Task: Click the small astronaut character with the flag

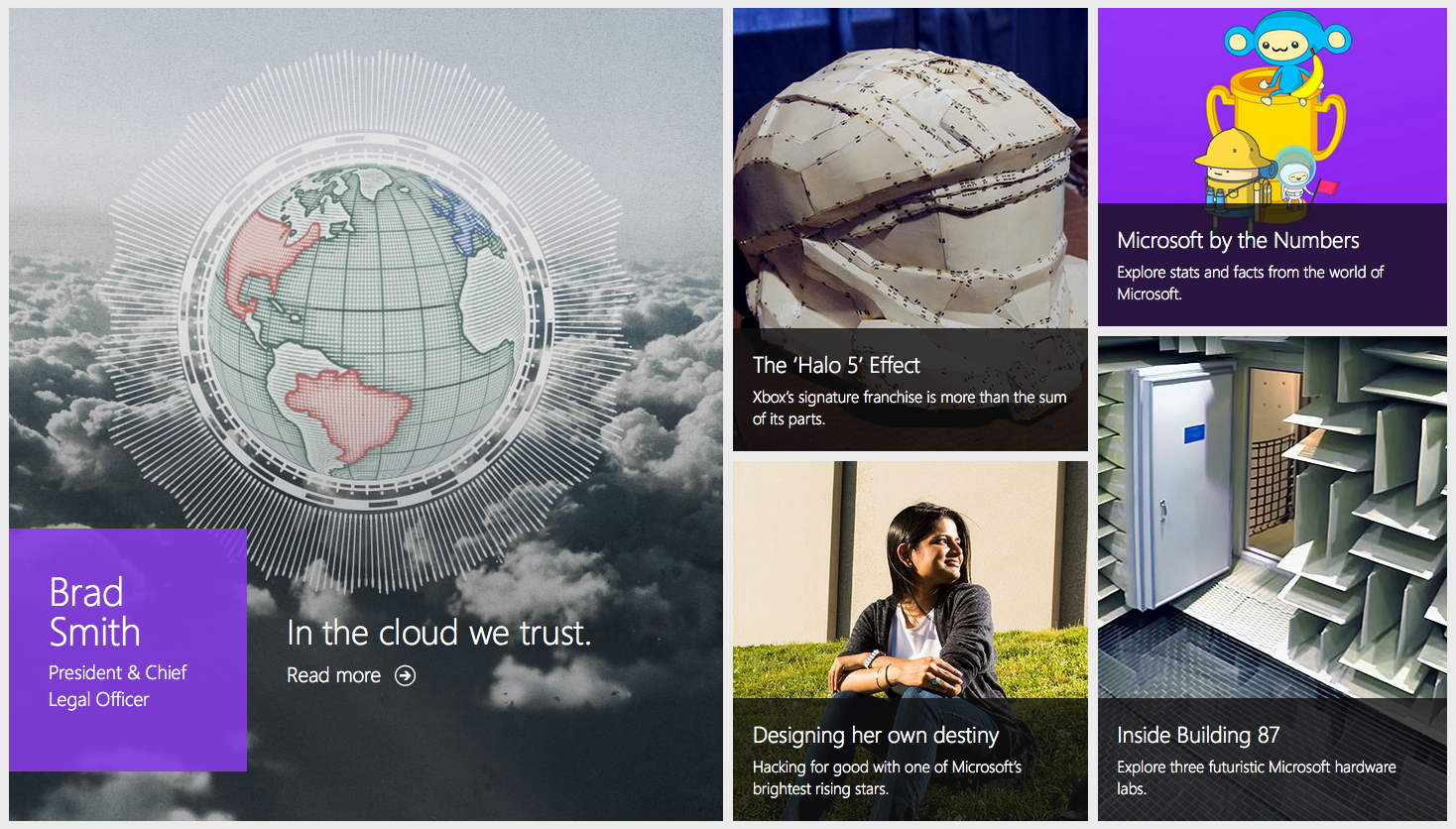Action: (x=1297, y=177)
